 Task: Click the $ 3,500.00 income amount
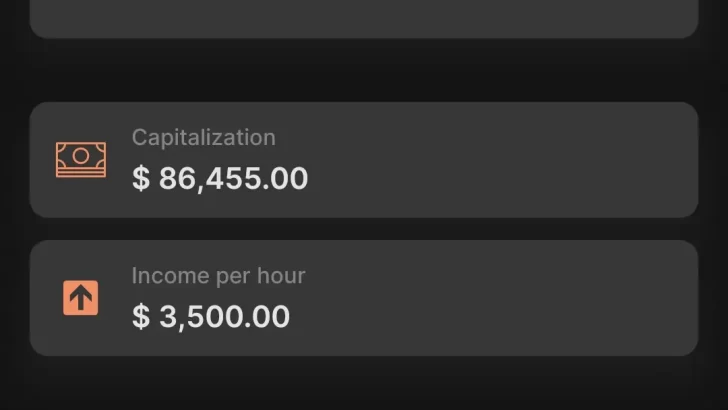click(211, 317)
